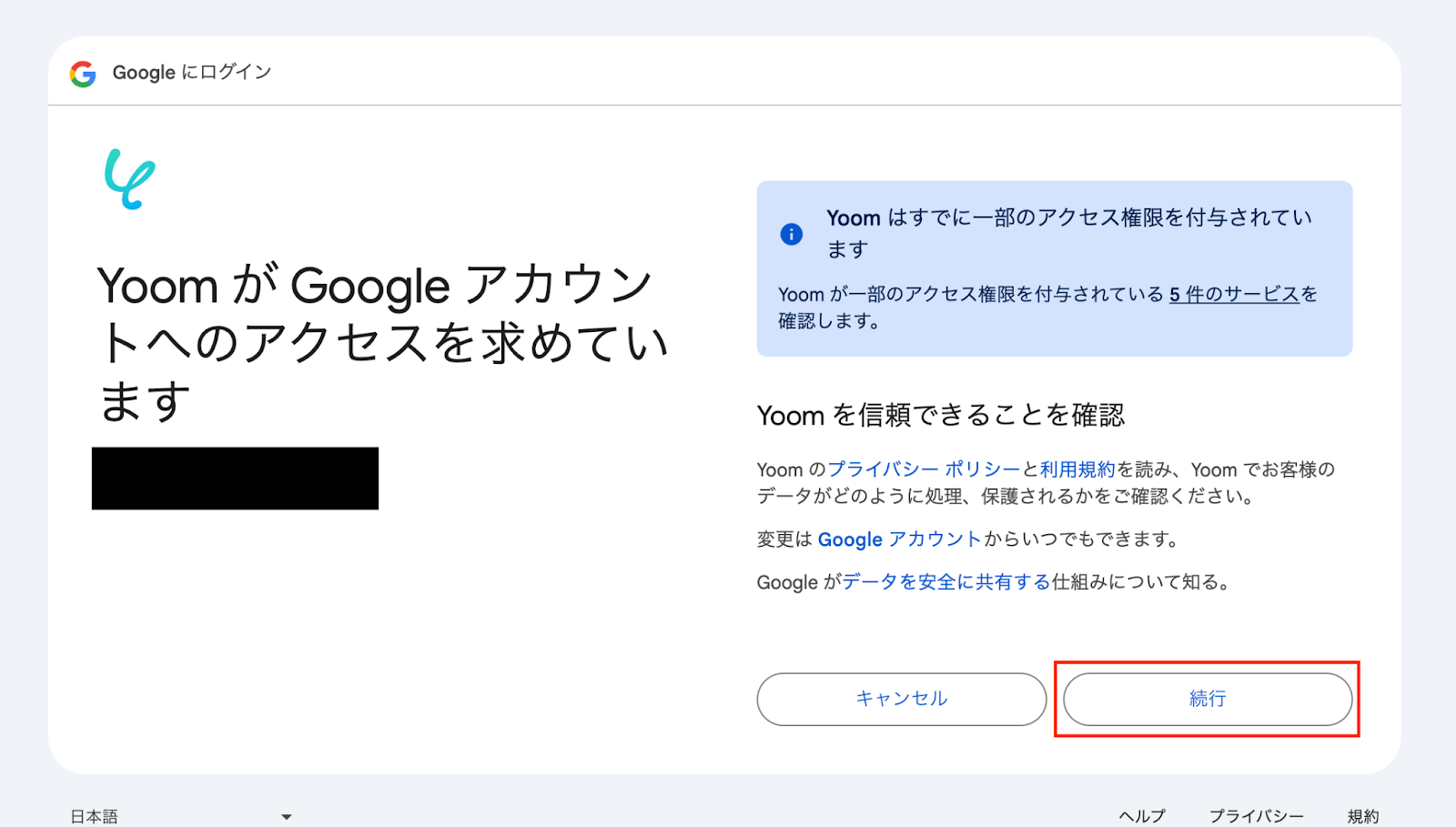Click the 日本語 language label
The width and height of the screenshot is (1456, 827).
pyautogui.click(x=95, y=816)
